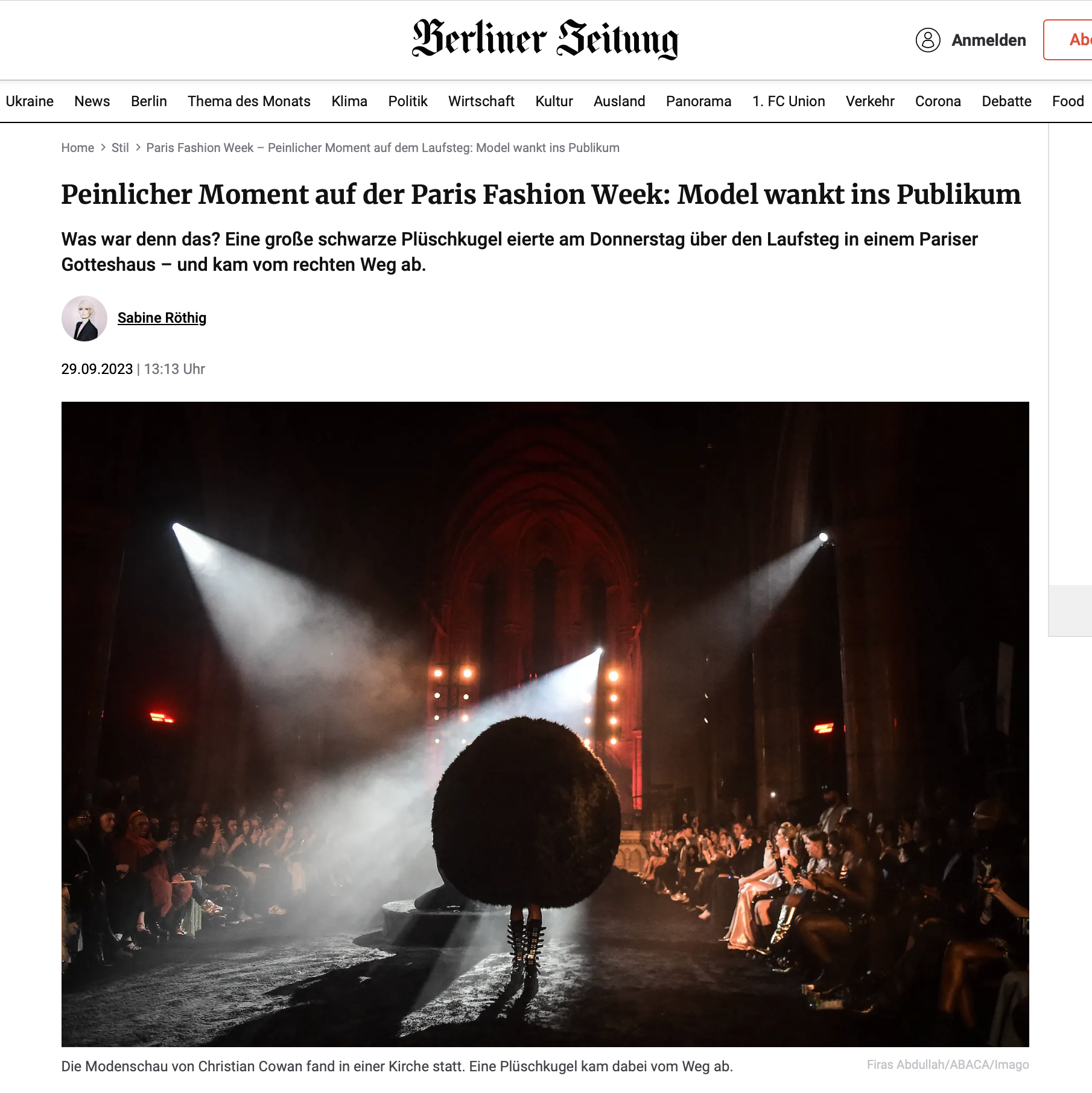The height and width of the screenshot is (1093, 1092).
Task: Go to the Berlin section
Action: coord(148,101)
